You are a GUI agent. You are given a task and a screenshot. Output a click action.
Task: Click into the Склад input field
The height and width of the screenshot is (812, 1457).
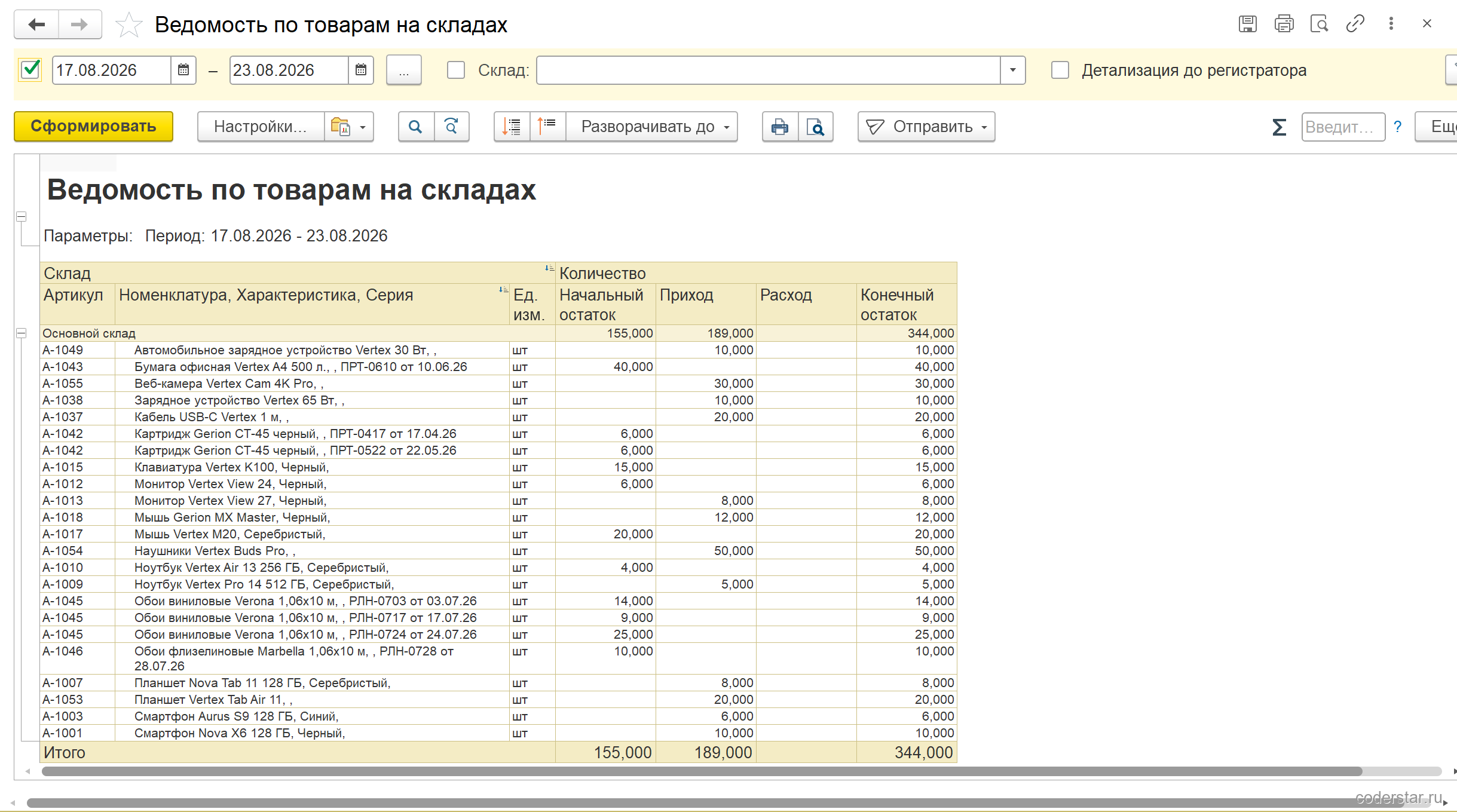(769, 71)
